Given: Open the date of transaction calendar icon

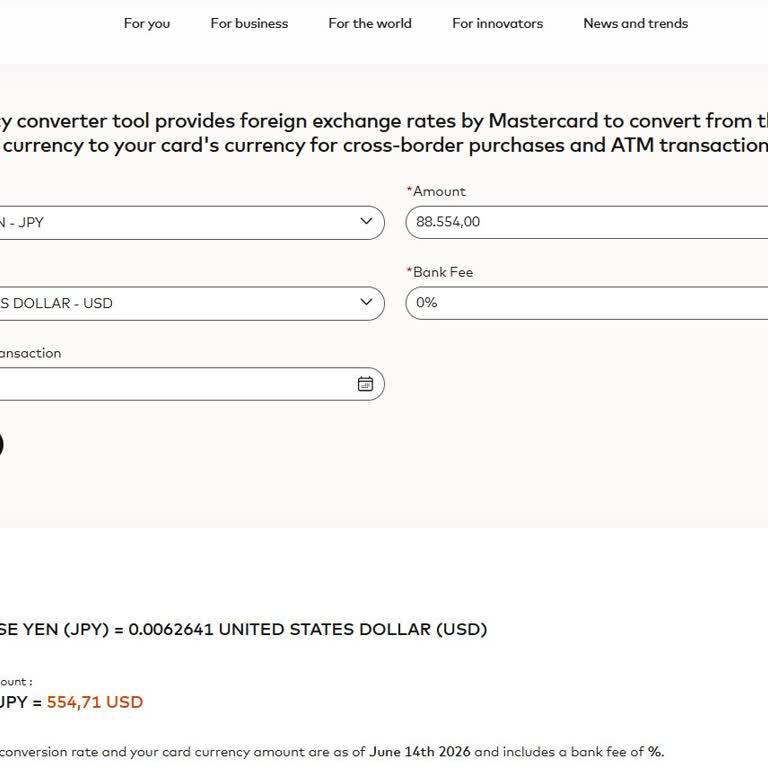Looking at the screenshot, I should click(365, 384).
